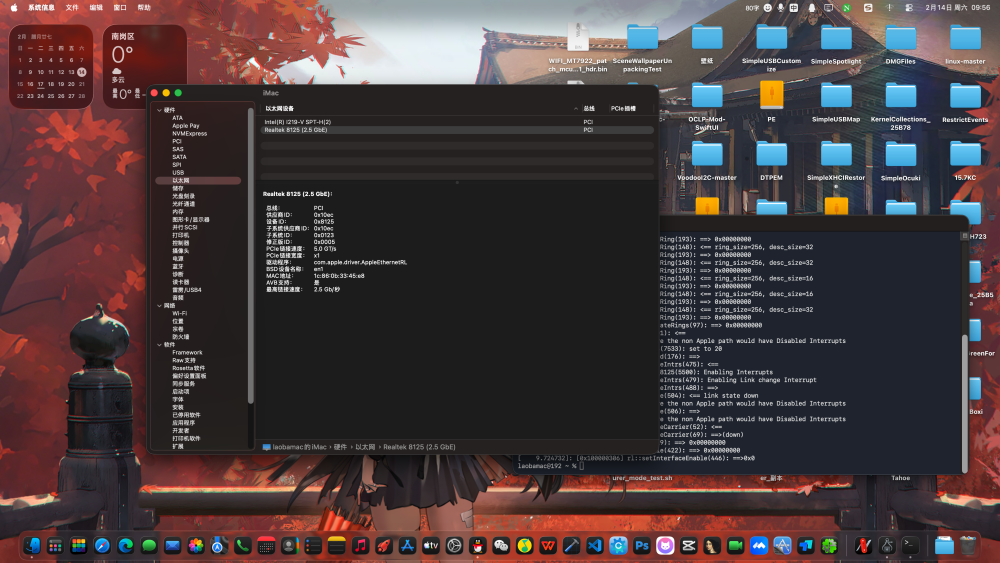Open Xcode hammer icon in dock
The width and height of the screenshot is (1000, 563).
click(x=571, y=546)
